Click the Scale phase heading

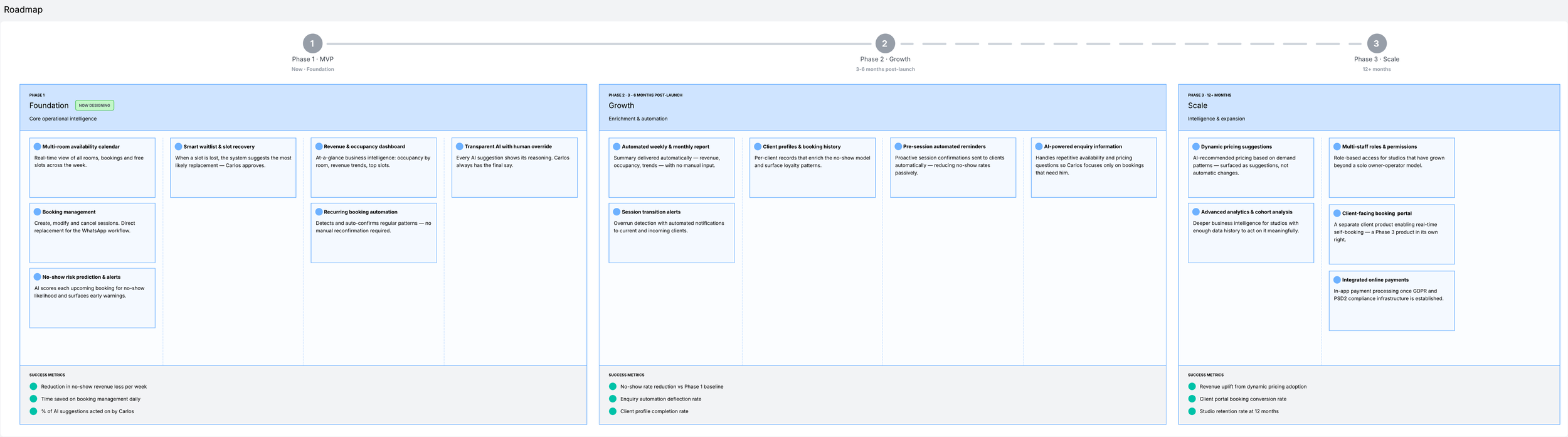(1197, 105)
